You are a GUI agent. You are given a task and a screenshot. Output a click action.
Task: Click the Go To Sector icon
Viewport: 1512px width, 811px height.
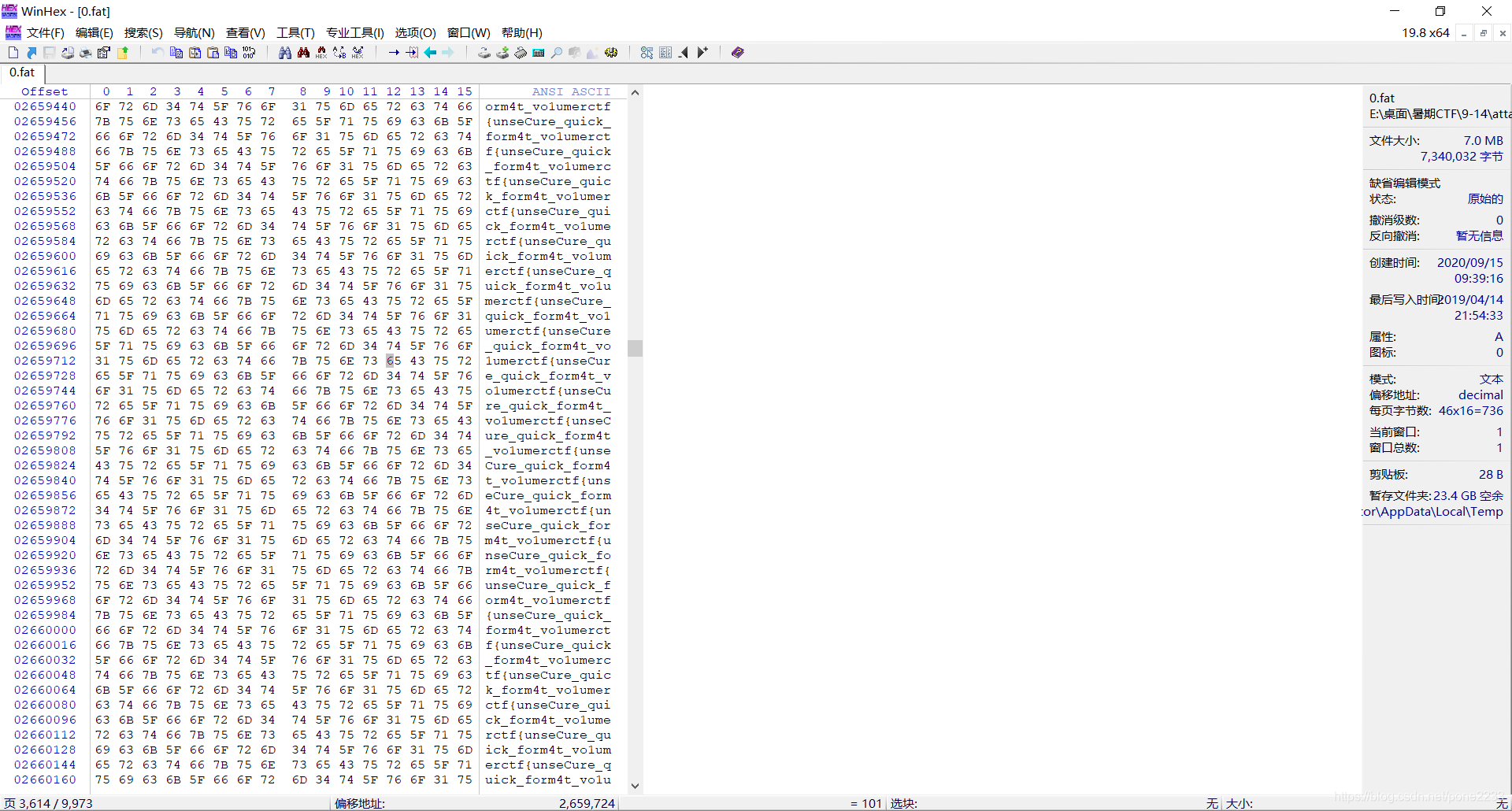pyautogui.click(x=412, y=53)
